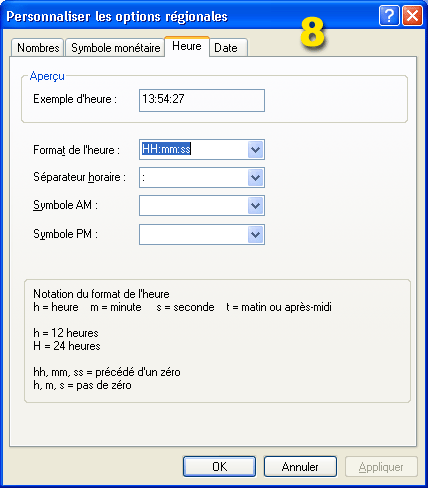Click inside the Séparateur horaire text field

coord(194,177)
